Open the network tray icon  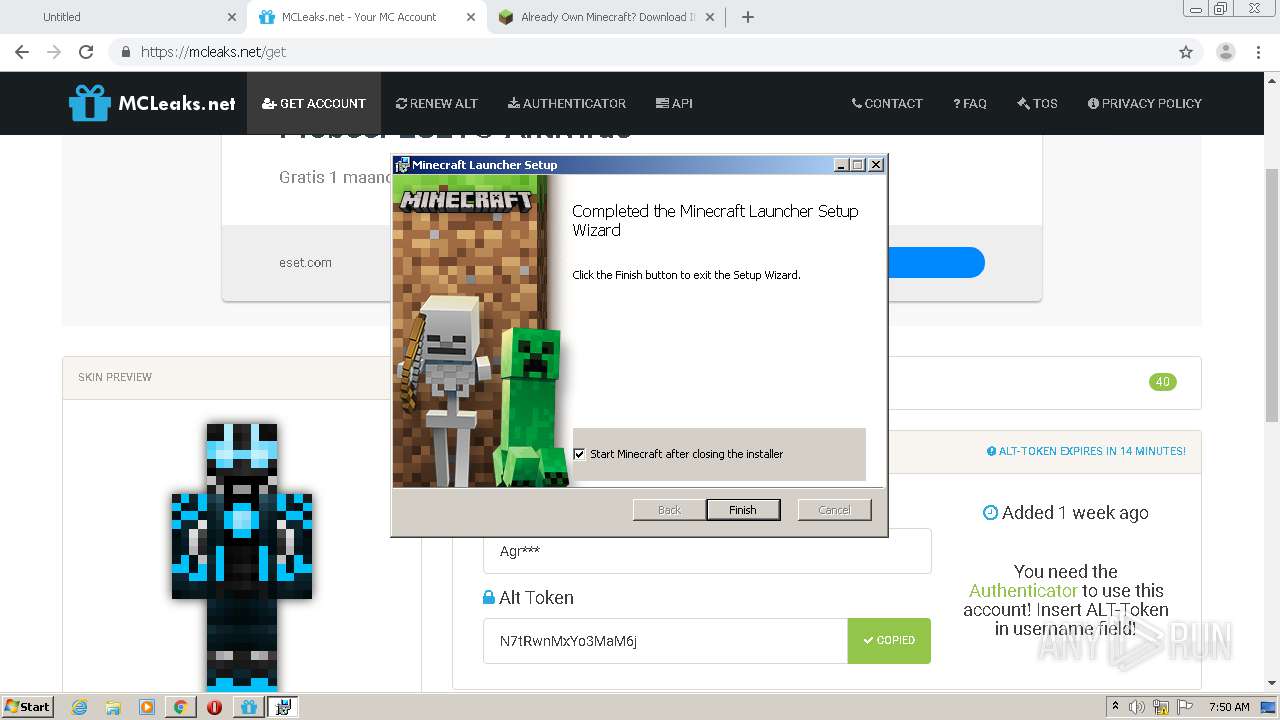[x=1160, y=707]
